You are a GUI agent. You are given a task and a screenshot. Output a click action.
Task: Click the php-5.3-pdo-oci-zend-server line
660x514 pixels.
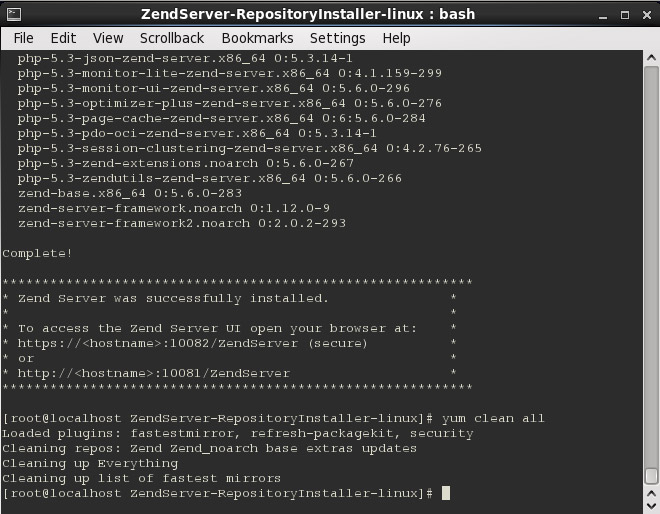pyautogui.click(x=197, y=133)
